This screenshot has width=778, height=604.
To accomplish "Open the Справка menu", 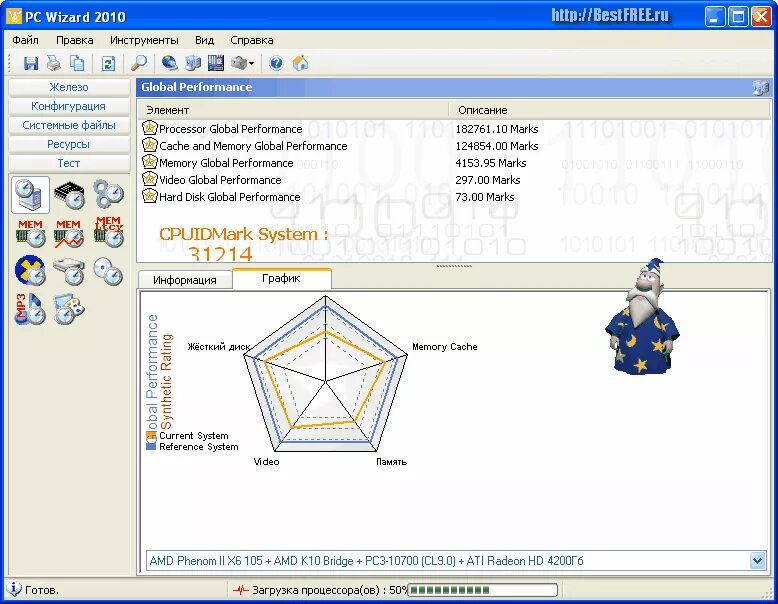I will click(x=252, y=40).
